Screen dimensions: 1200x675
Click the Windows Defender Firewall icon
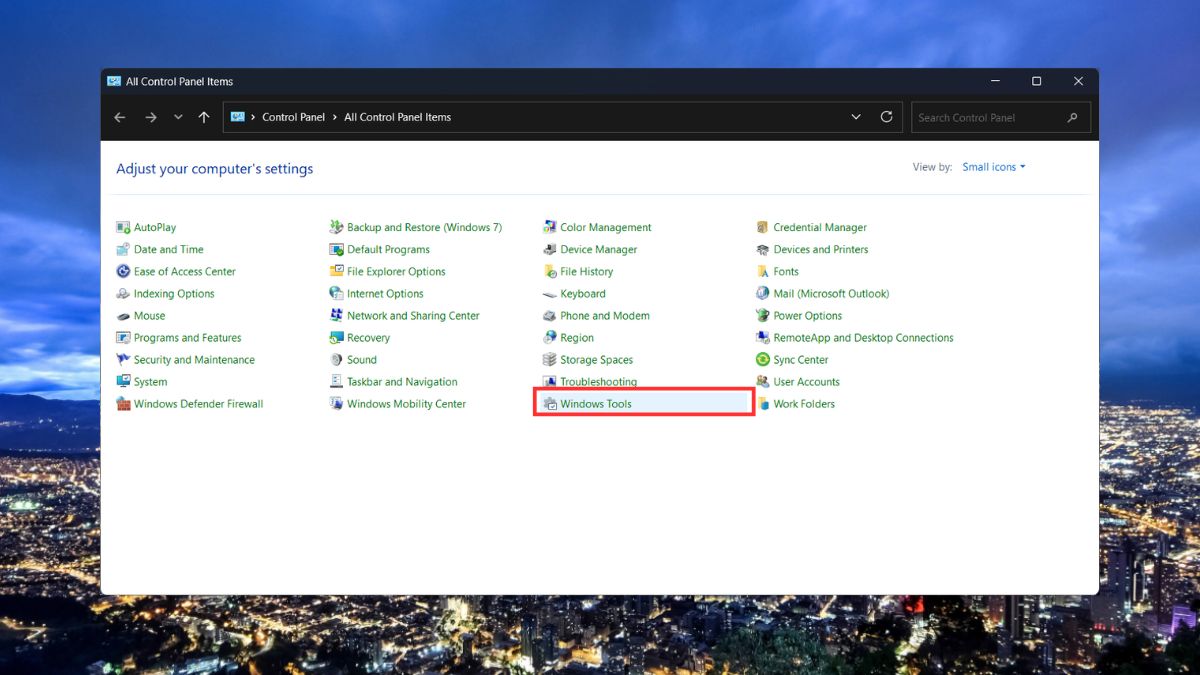[x=124, y=404]
